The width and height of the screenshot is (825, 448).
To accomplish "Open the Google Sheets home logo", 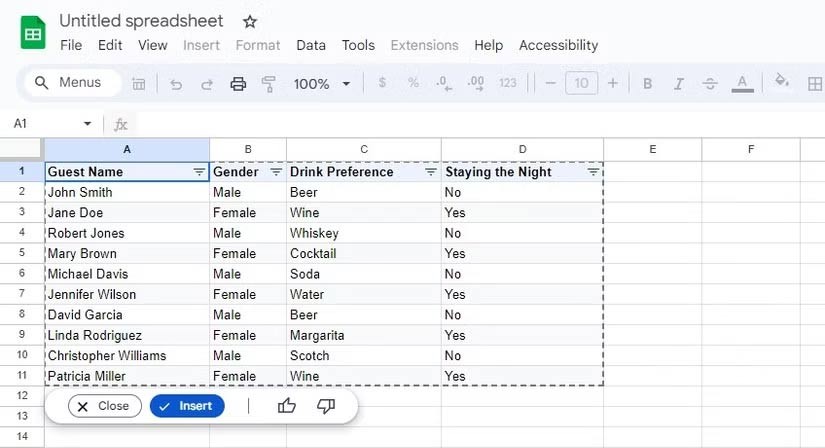I will pos(34,32).
